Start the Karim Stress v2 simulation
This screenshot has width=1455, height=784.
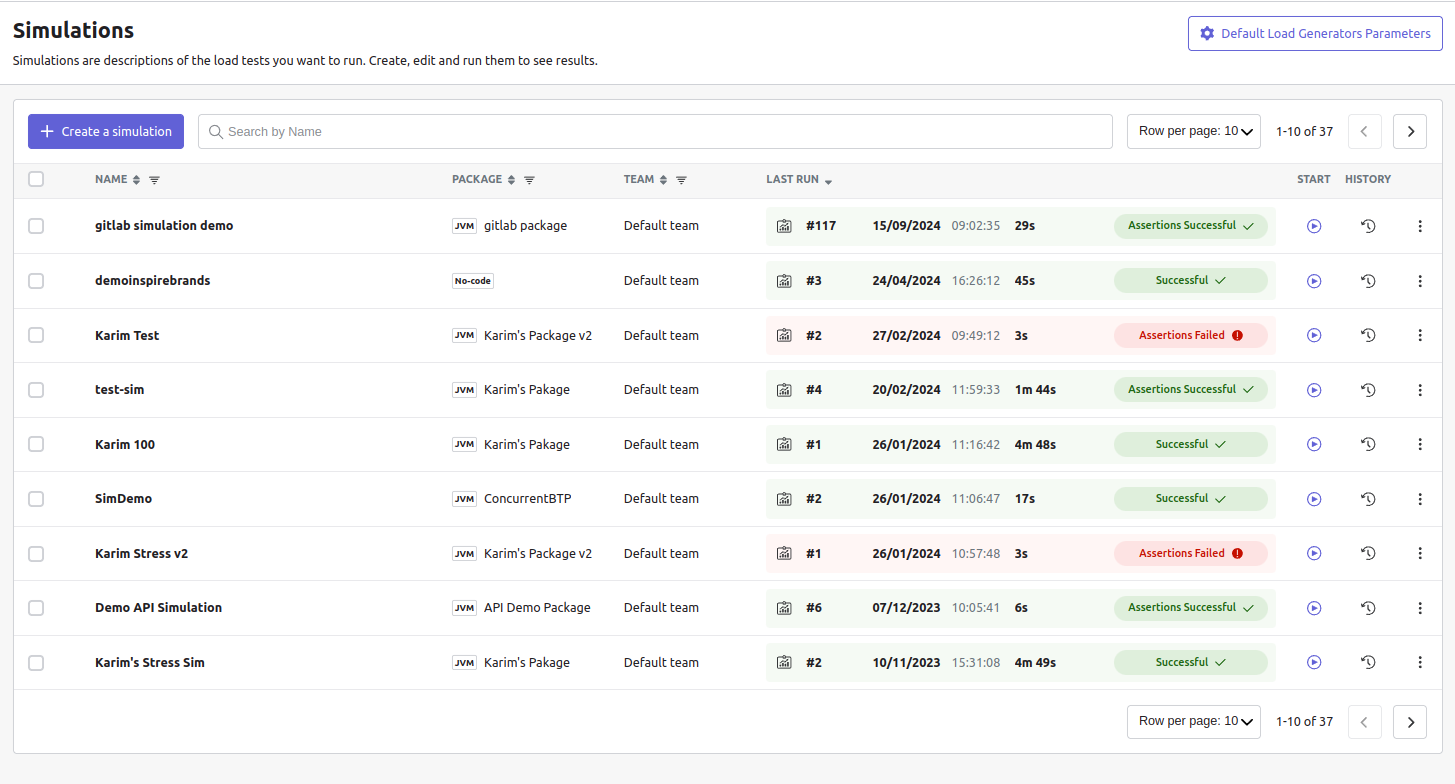(x=1314, y=554)
